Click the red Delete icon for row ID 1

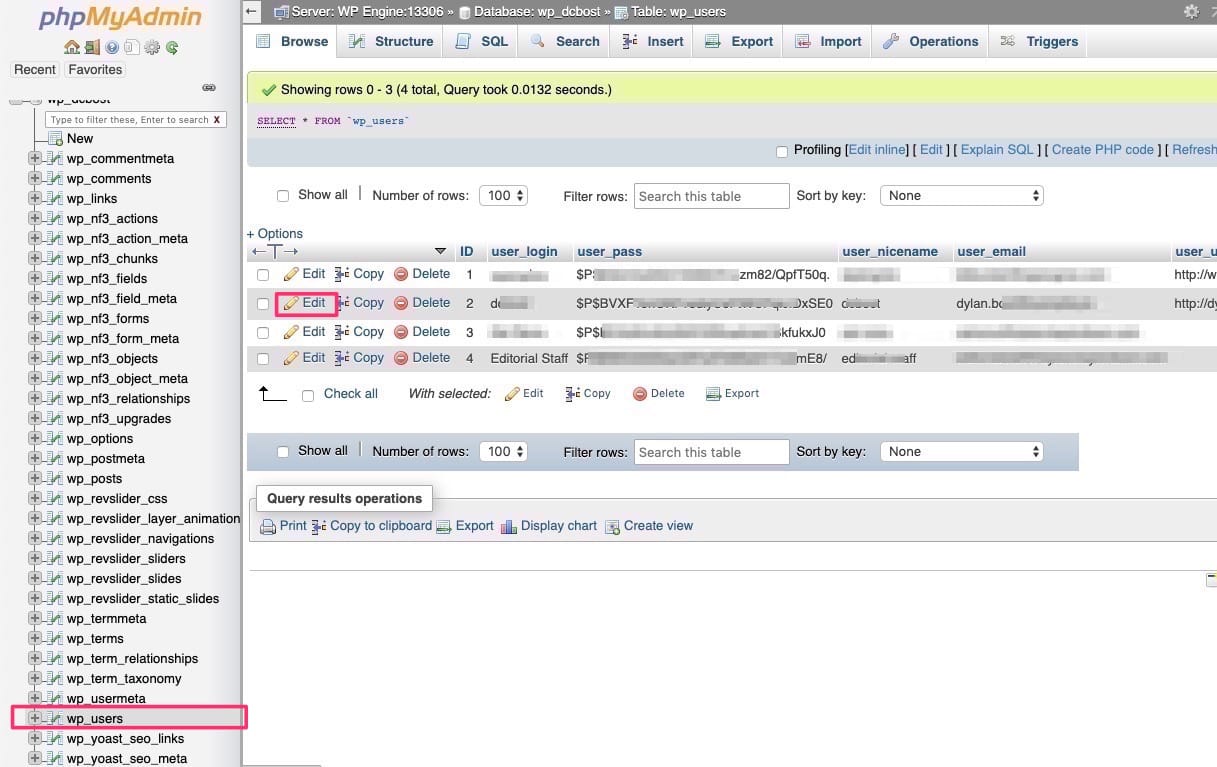401,274
